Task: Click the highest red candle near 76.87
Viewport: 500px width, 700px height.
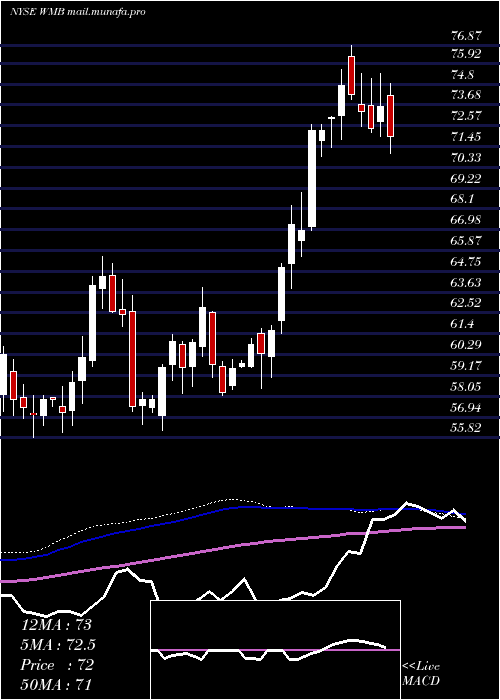Action: click(x=351, y=75)
